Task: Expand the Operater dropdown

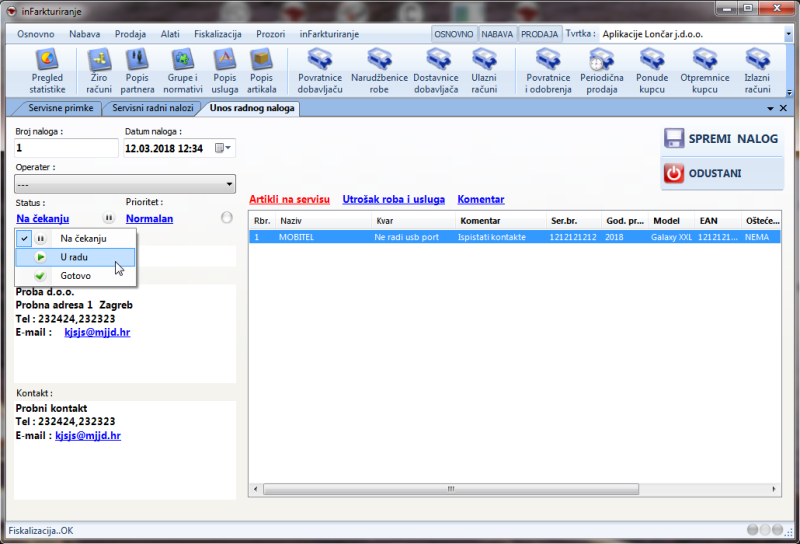Action: [229, 184]
